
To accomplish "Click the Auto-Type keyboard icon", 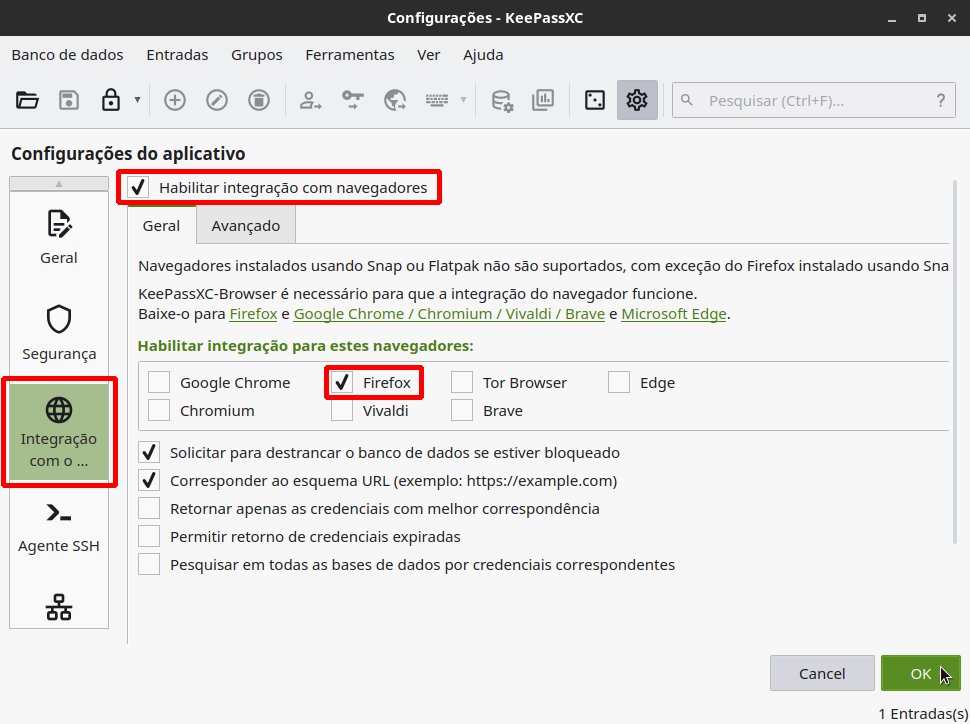I will [437, 100].
